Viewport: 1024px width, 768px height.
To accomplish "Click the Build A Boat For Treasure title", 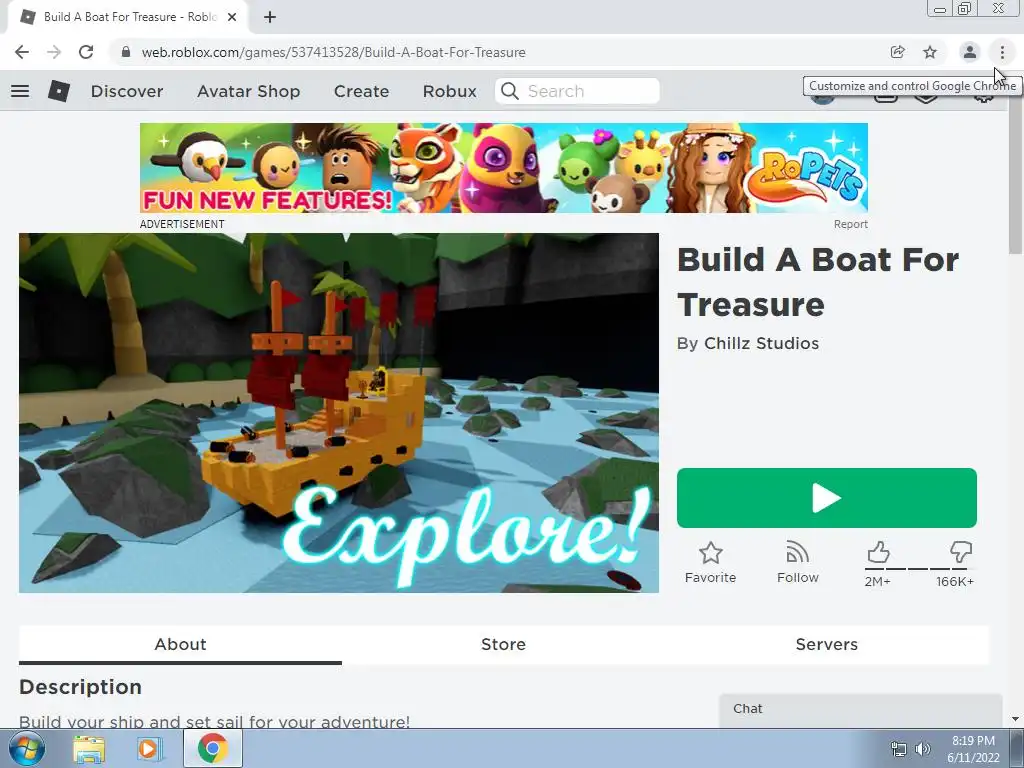I will [818, 282].
